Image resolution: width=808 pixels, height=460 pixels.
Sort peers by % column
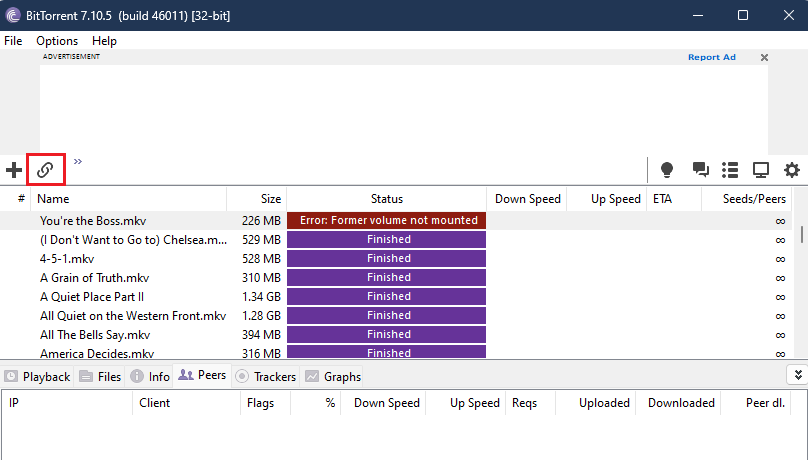pos(315,403)
